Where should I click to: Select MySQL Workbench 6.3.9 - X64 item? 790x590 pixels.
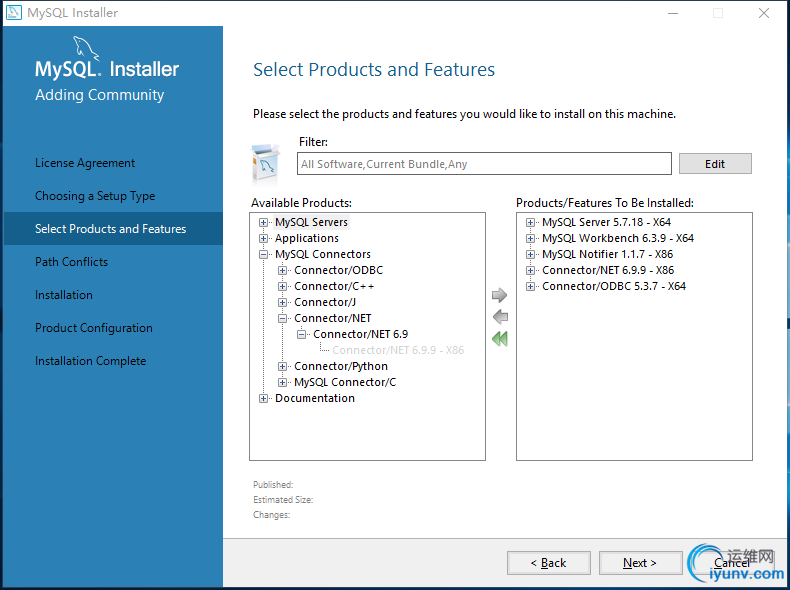coord(618,238)
